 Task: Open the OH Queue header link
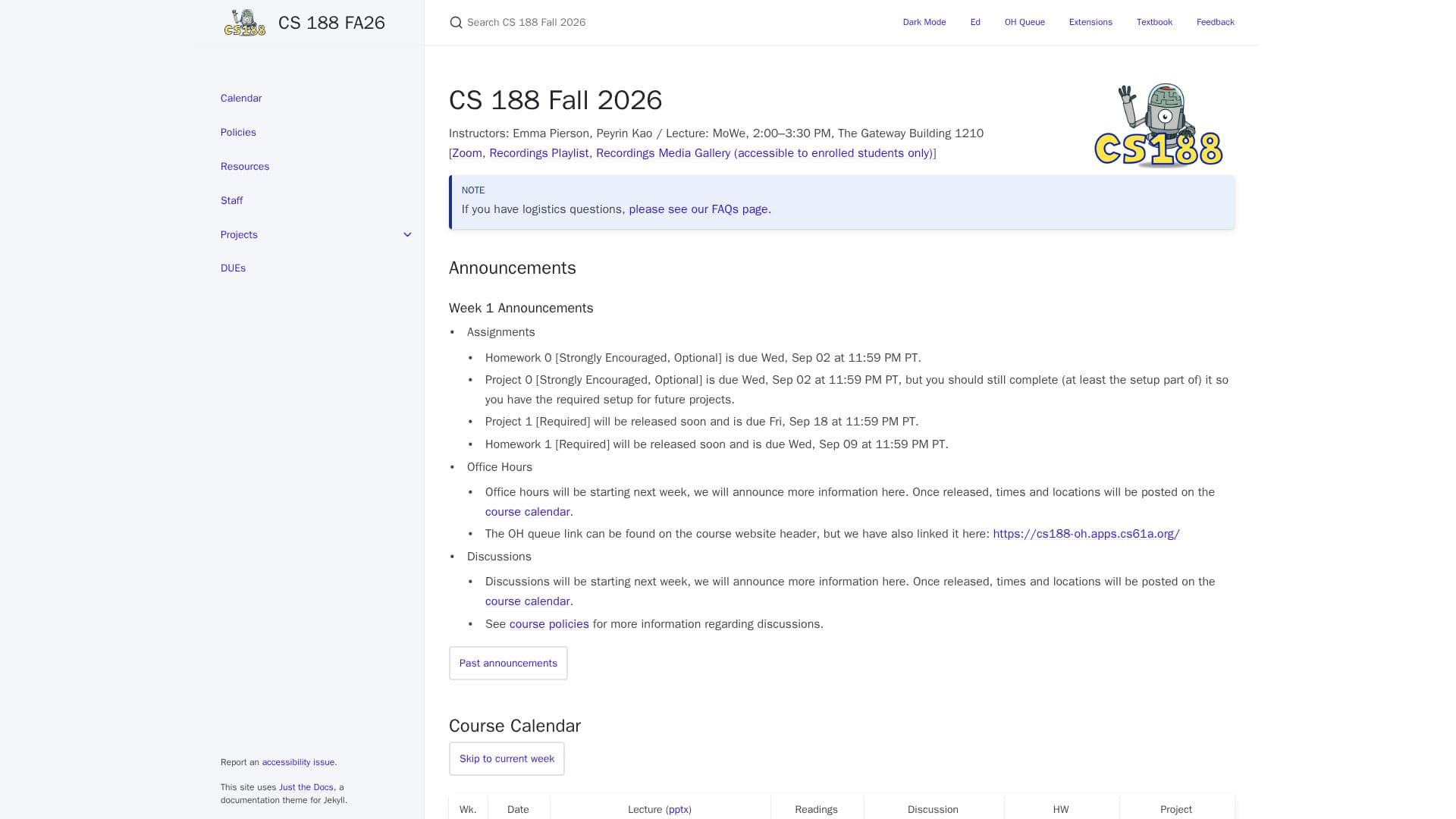pos(1025,22)
